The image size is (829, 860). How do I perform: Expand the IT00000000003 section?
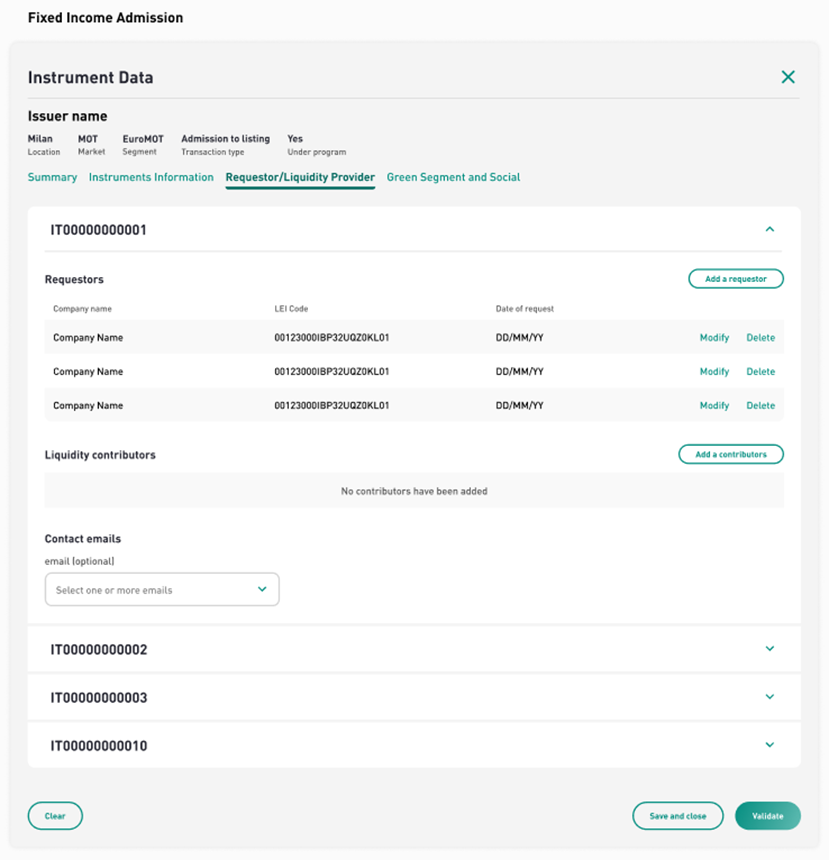[x=770, y=697]
